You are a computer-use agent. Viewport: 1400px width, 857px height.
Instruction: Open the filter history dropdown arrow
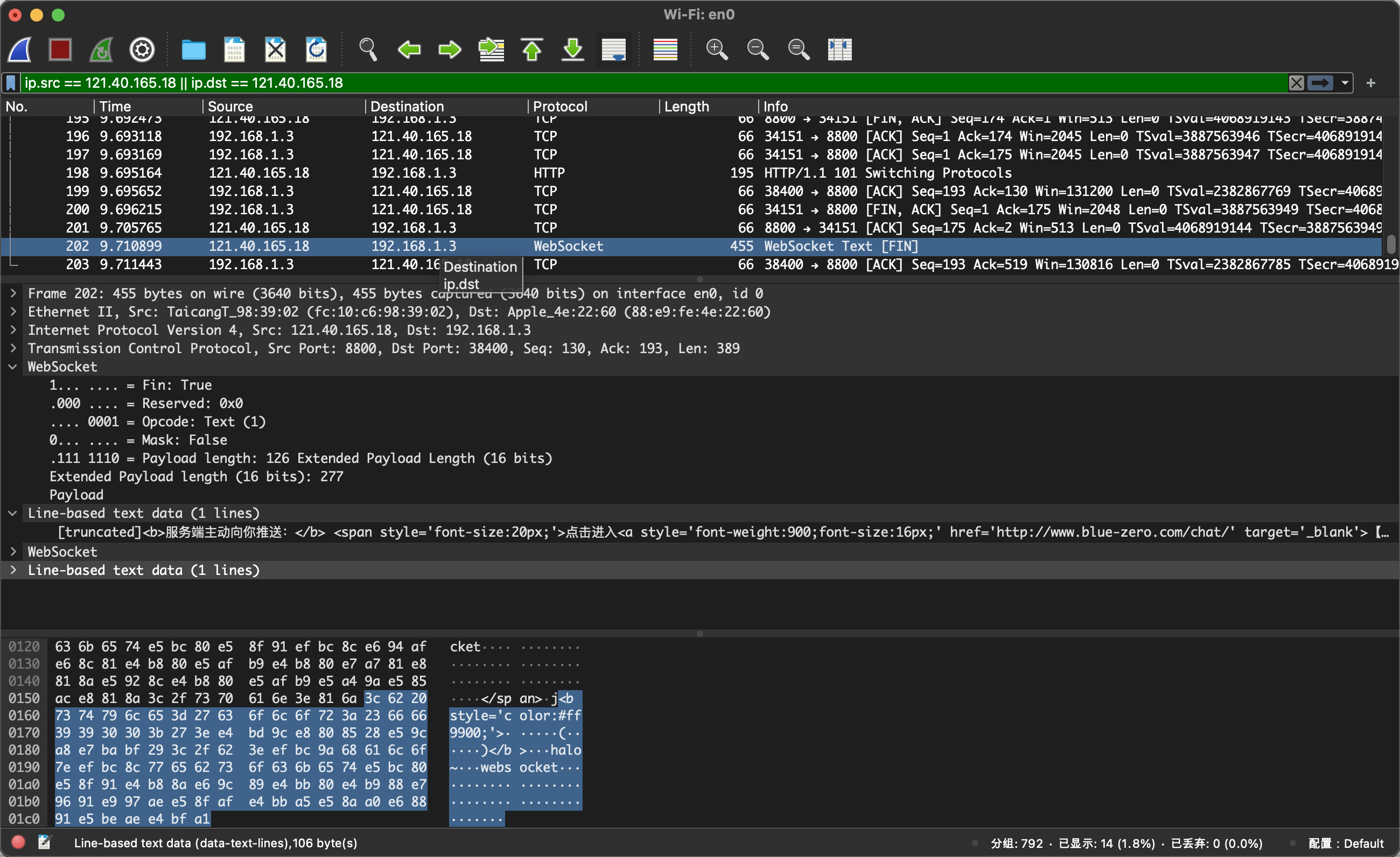coord(1345,83)
